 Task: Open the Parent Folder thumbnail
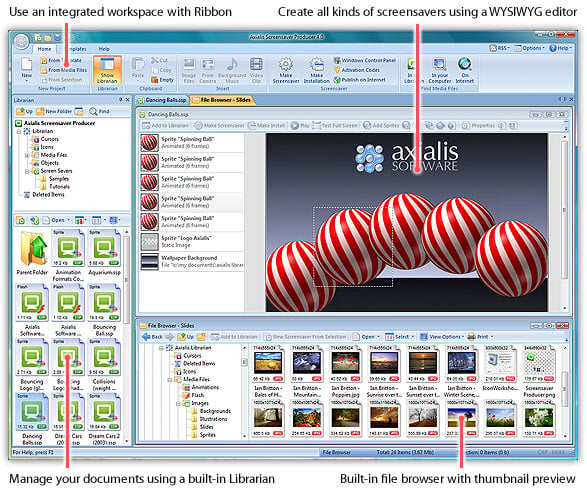[32, 253]
